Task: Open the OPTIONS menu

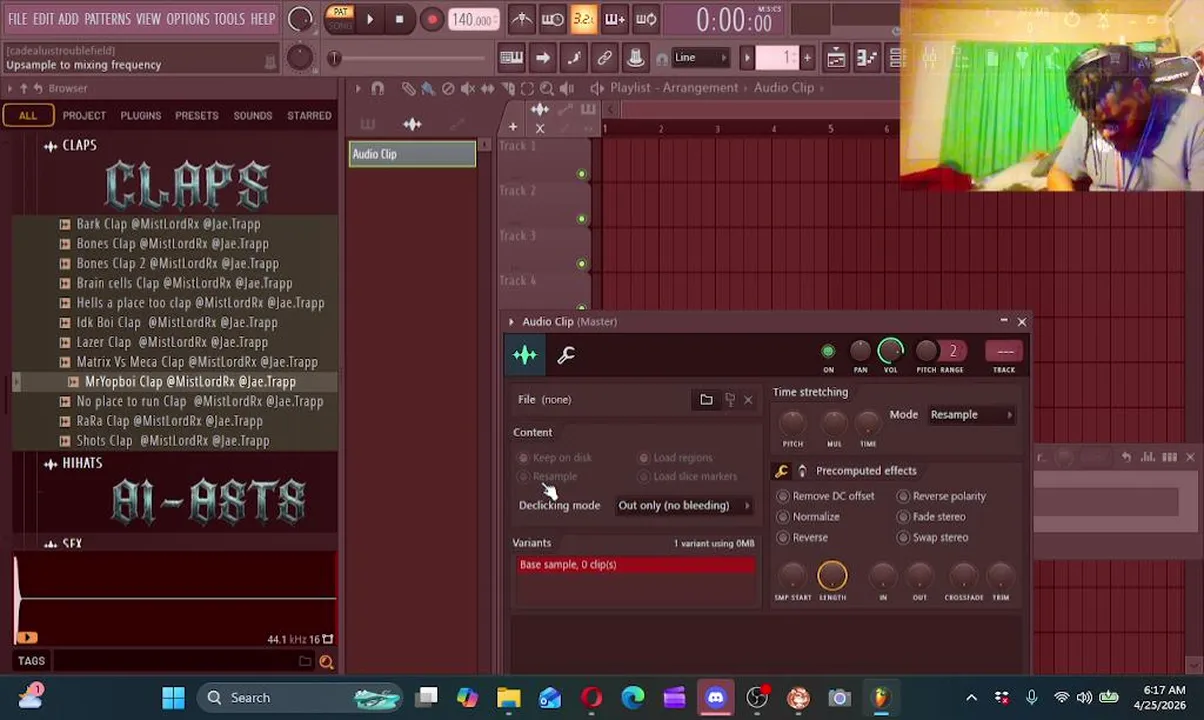Action: 187,19
